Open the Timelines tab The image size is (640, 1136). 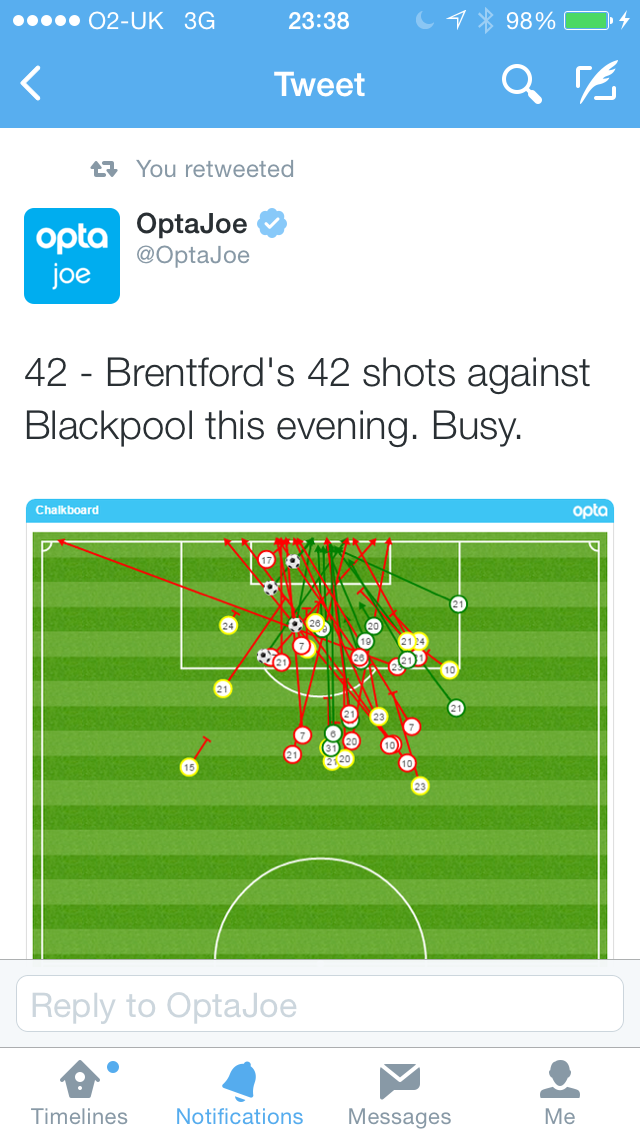coord(80,1093)
